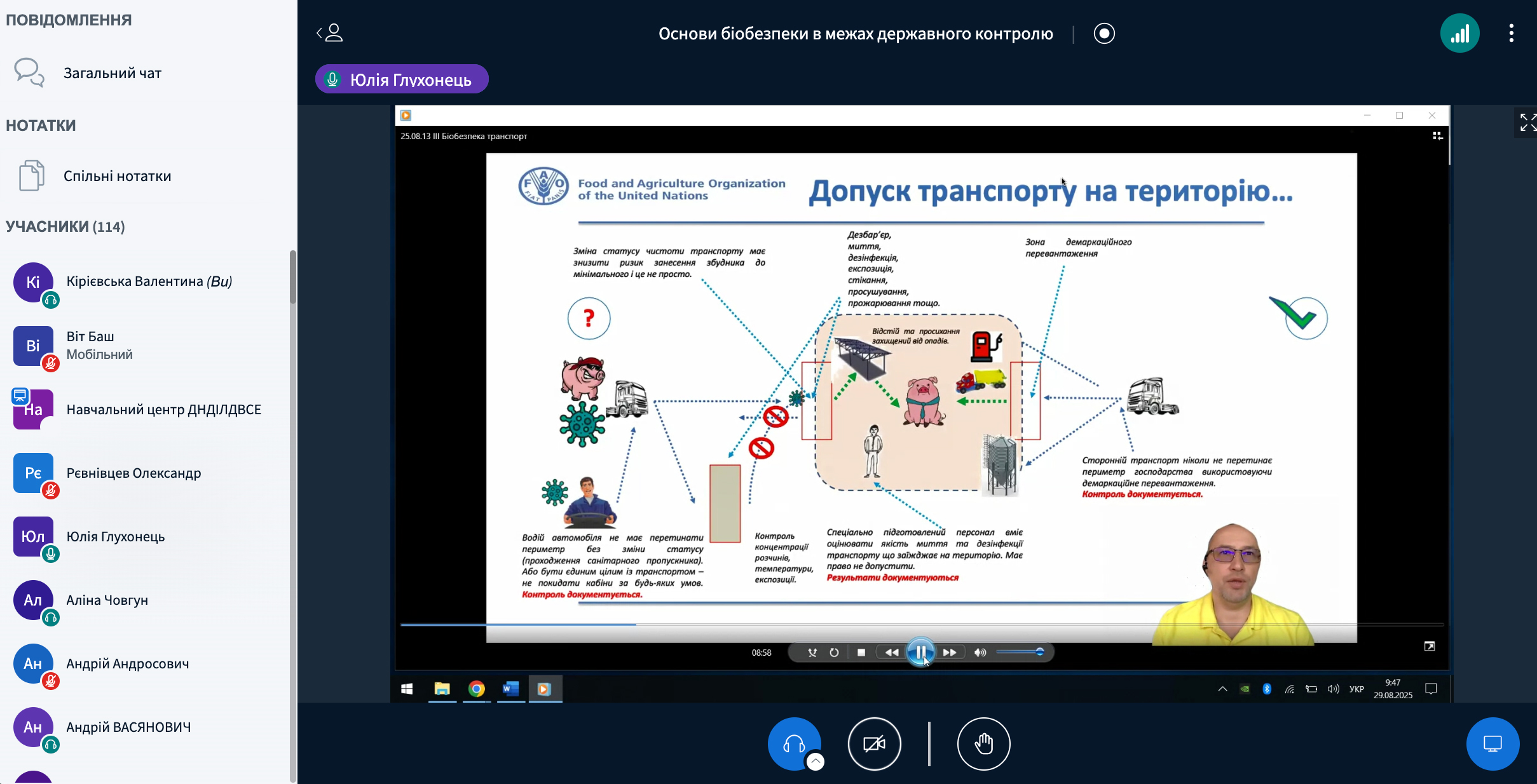Click the recording indicator icon
The width and height of the screenshot is (1537, 784).
[x=1104, y=33]
